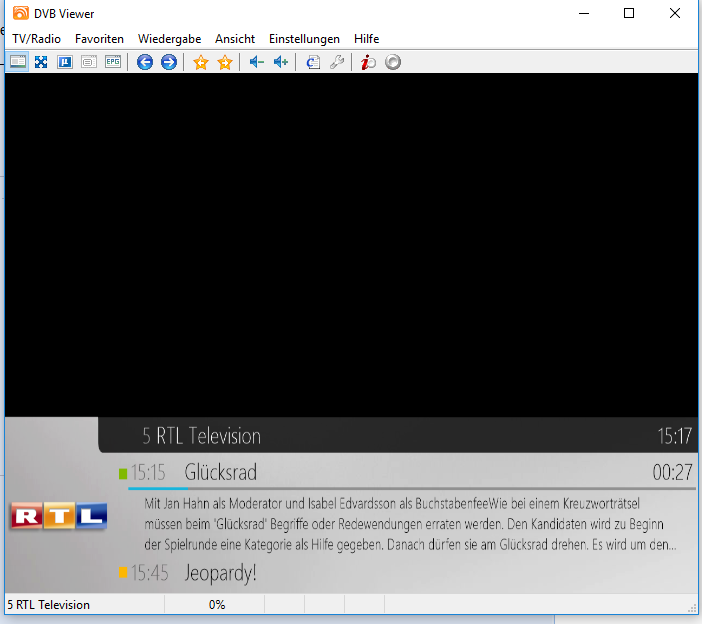Open the TV/Radio menu
Viewport: 702px width, 624px height.
coord(36,39)
